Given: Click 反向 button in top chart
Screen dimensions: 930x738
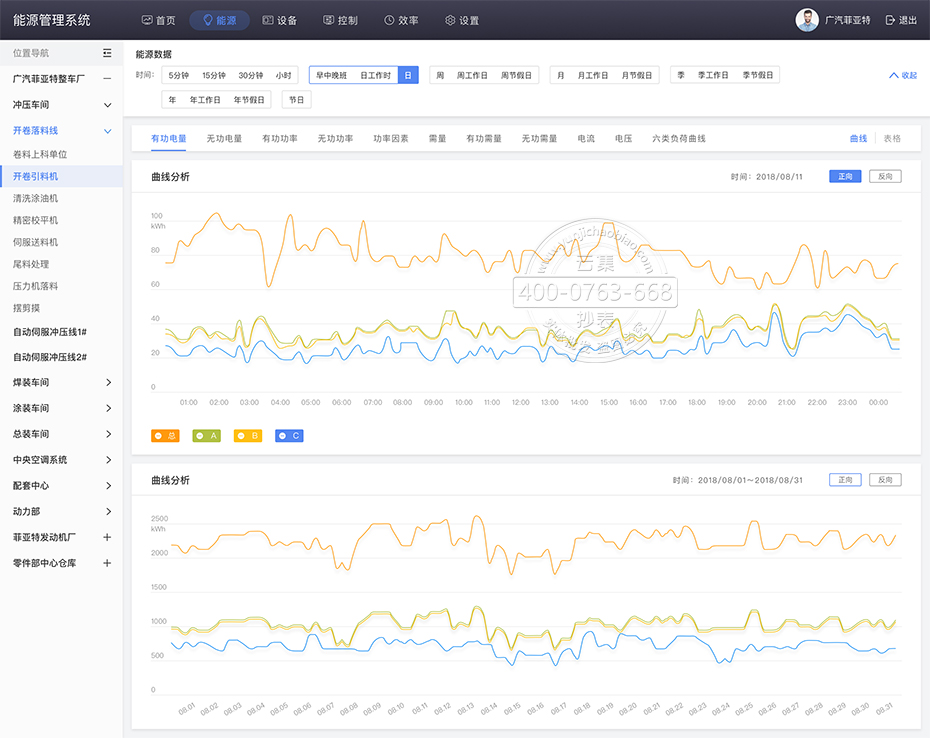Looking at the screenshot, I should [885, 177].
